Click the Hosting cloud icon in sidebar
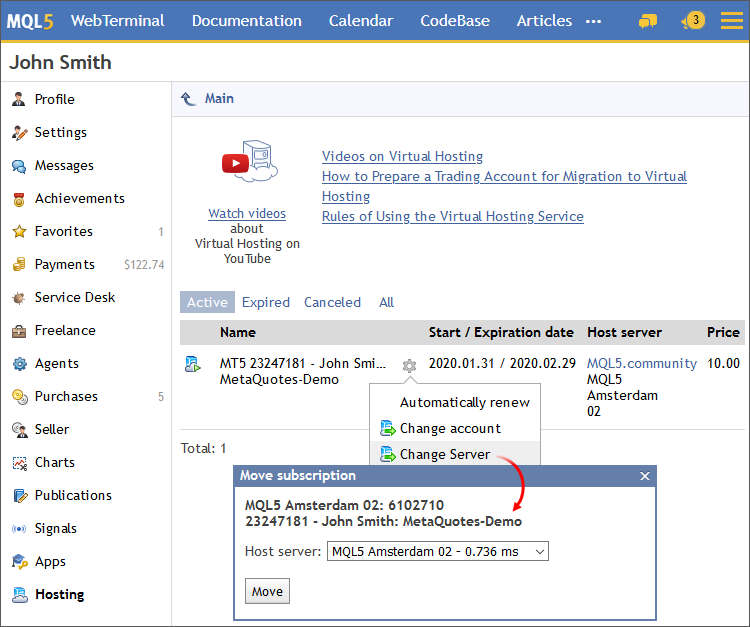The width and height of the screenshot is (750, 627). point(20,594)
